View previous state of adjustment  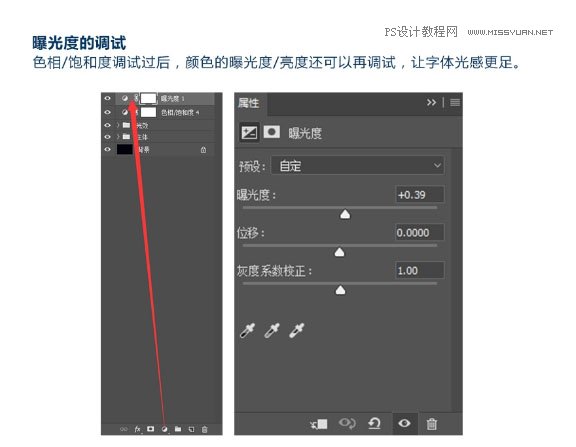[x=347, y=423]
